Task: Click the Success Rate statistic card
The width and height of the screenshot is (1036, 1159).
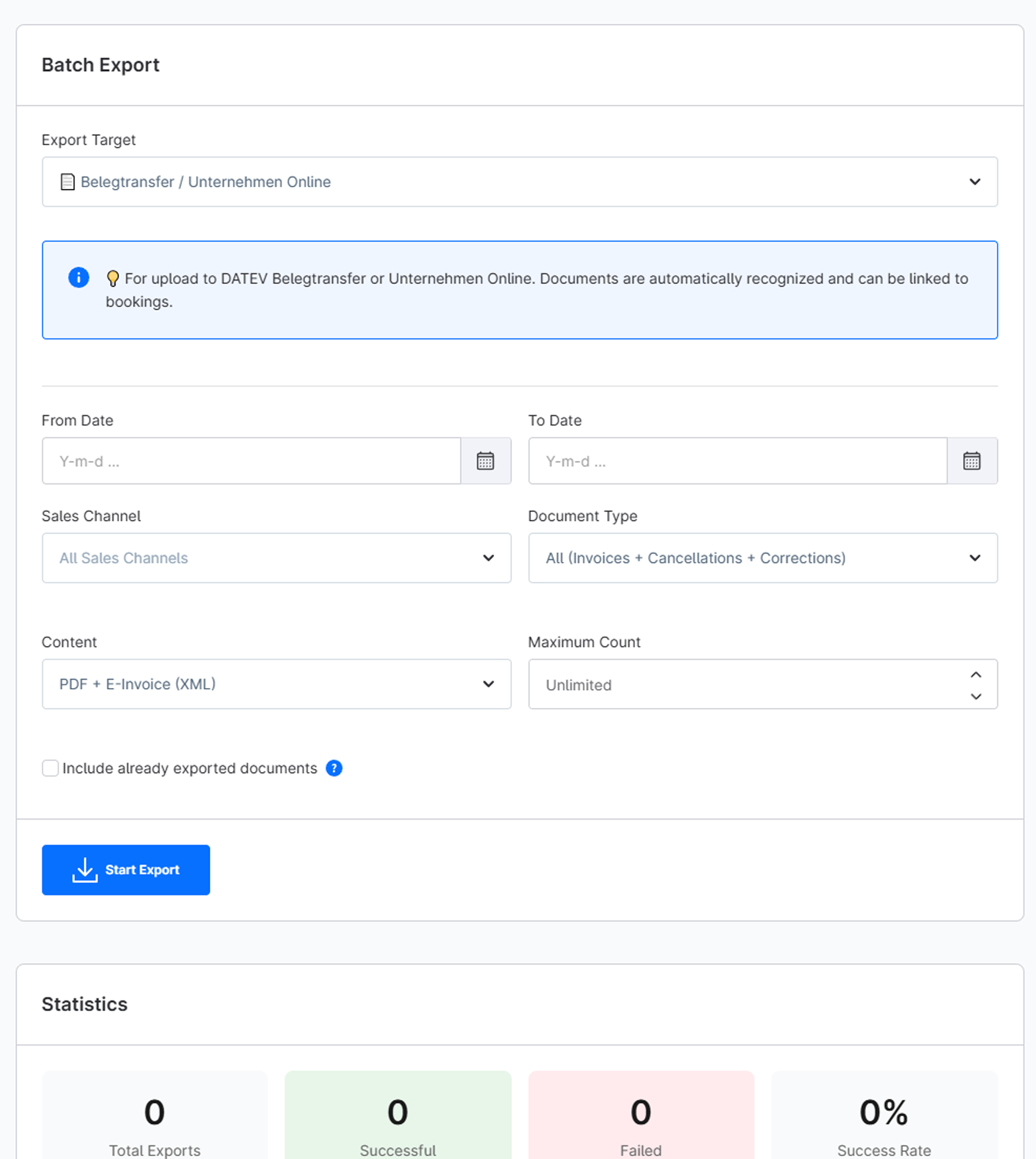Action: click(x=884, y=1115)
